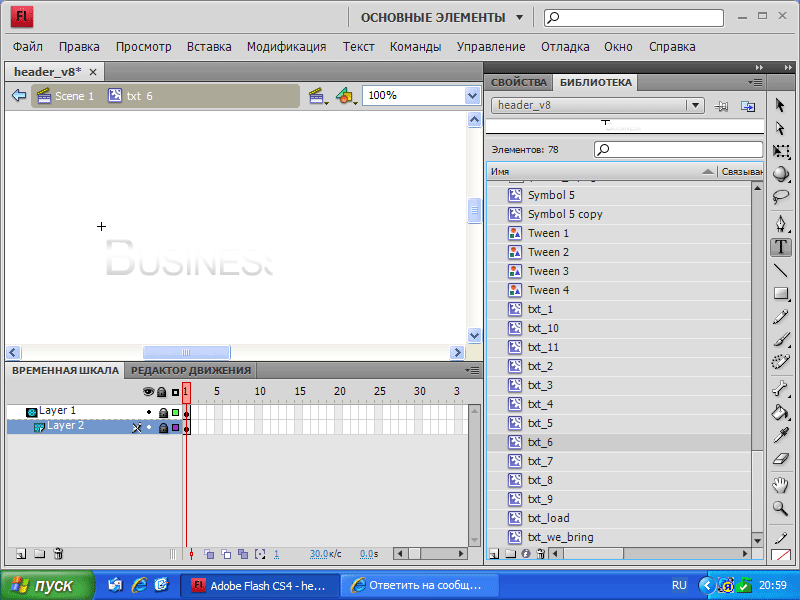Select the Pencil tool
Image resolution: width=800 pixels, height=600 pixels.
[780, 316]
